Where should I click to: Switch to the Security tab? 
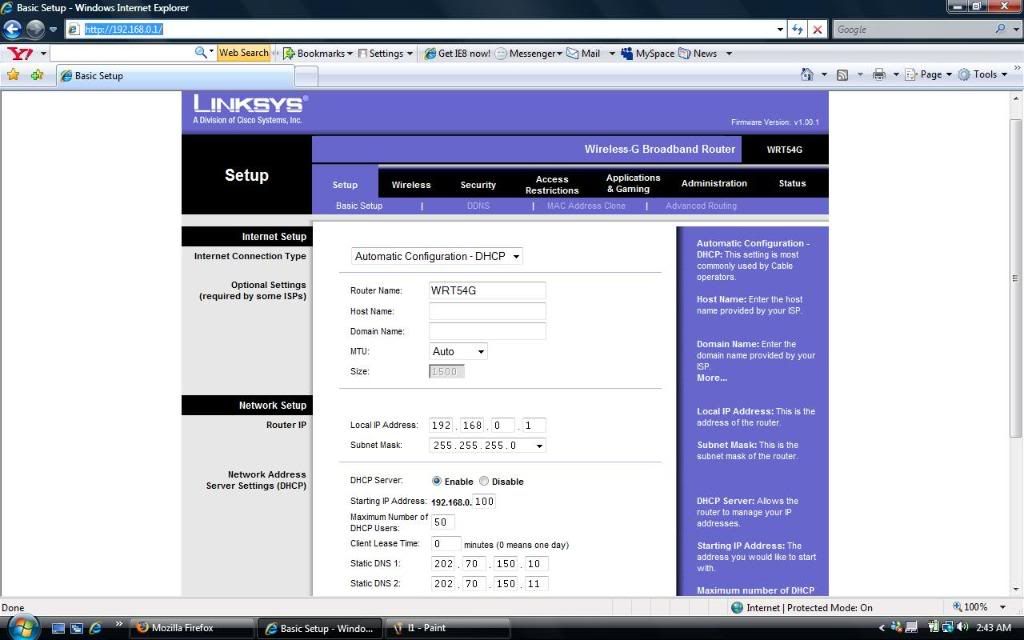pyautogui.click(x=478, y=185)
